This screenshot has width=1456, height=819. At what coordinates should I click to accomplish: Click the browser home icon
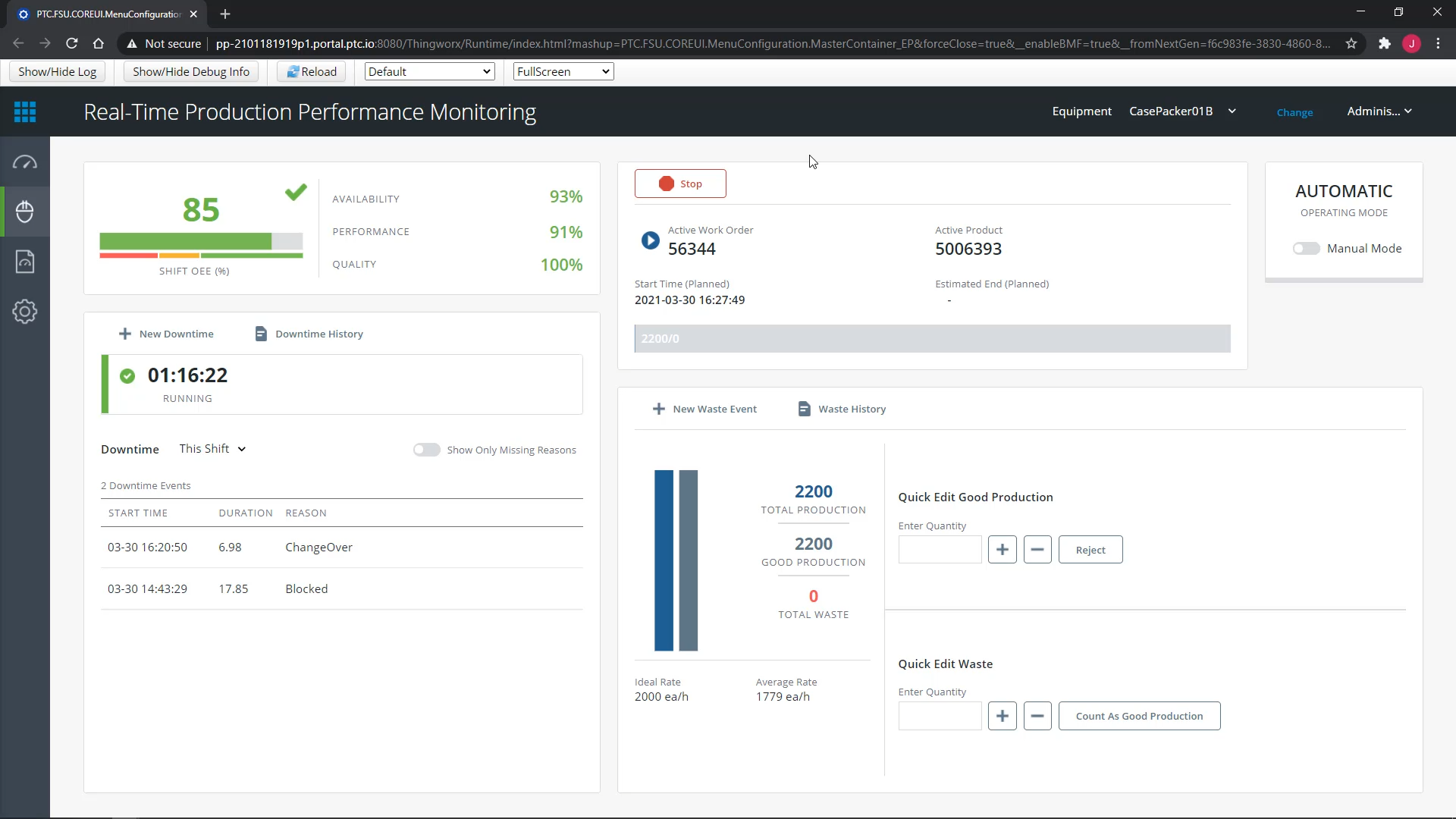(98, 44)
